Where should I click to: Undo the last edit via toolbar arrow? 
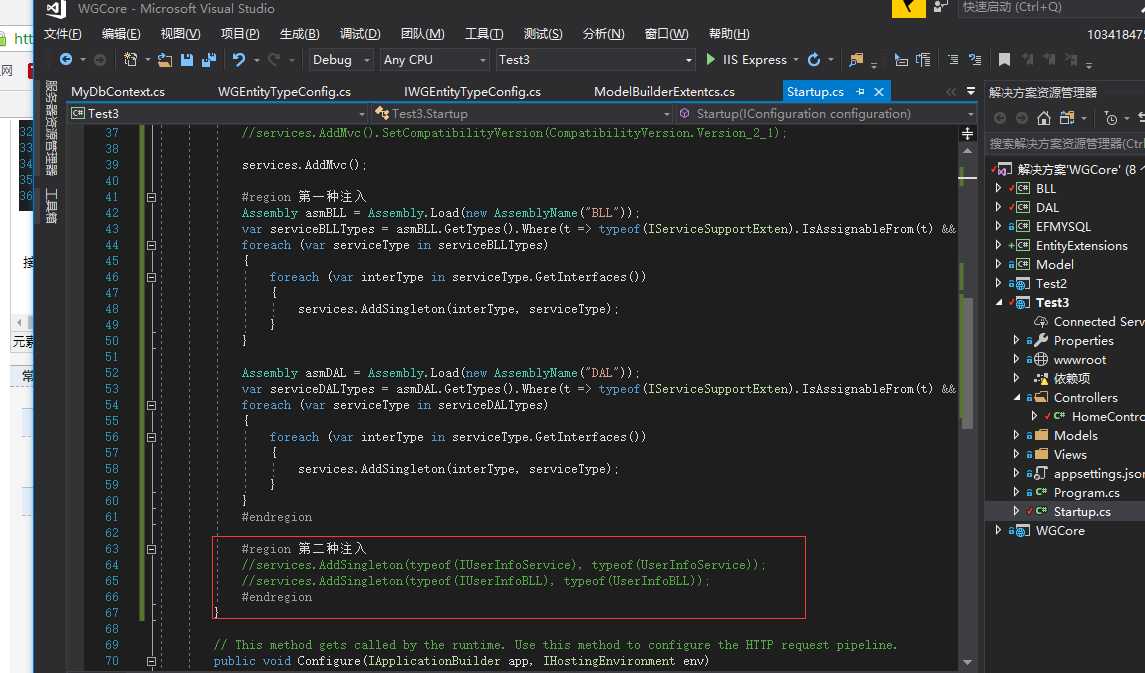tap(239, 60)
